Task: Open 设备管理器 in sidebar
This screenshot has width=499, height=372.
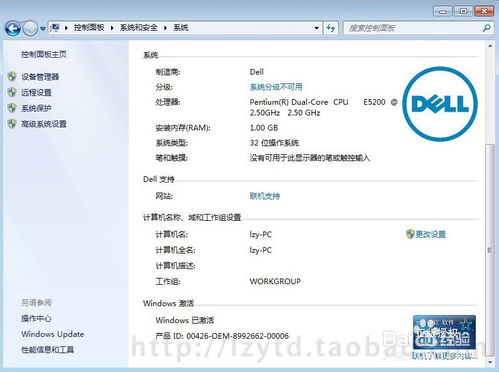Action: click(40, 77)
